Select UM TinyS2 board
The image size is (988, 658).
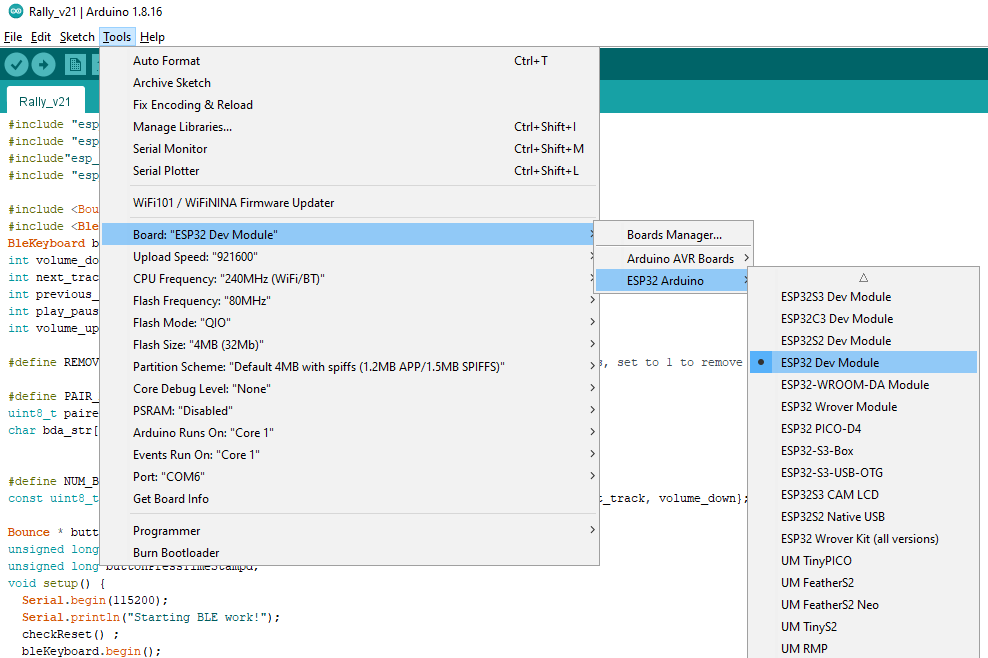(x=863, y=626)
